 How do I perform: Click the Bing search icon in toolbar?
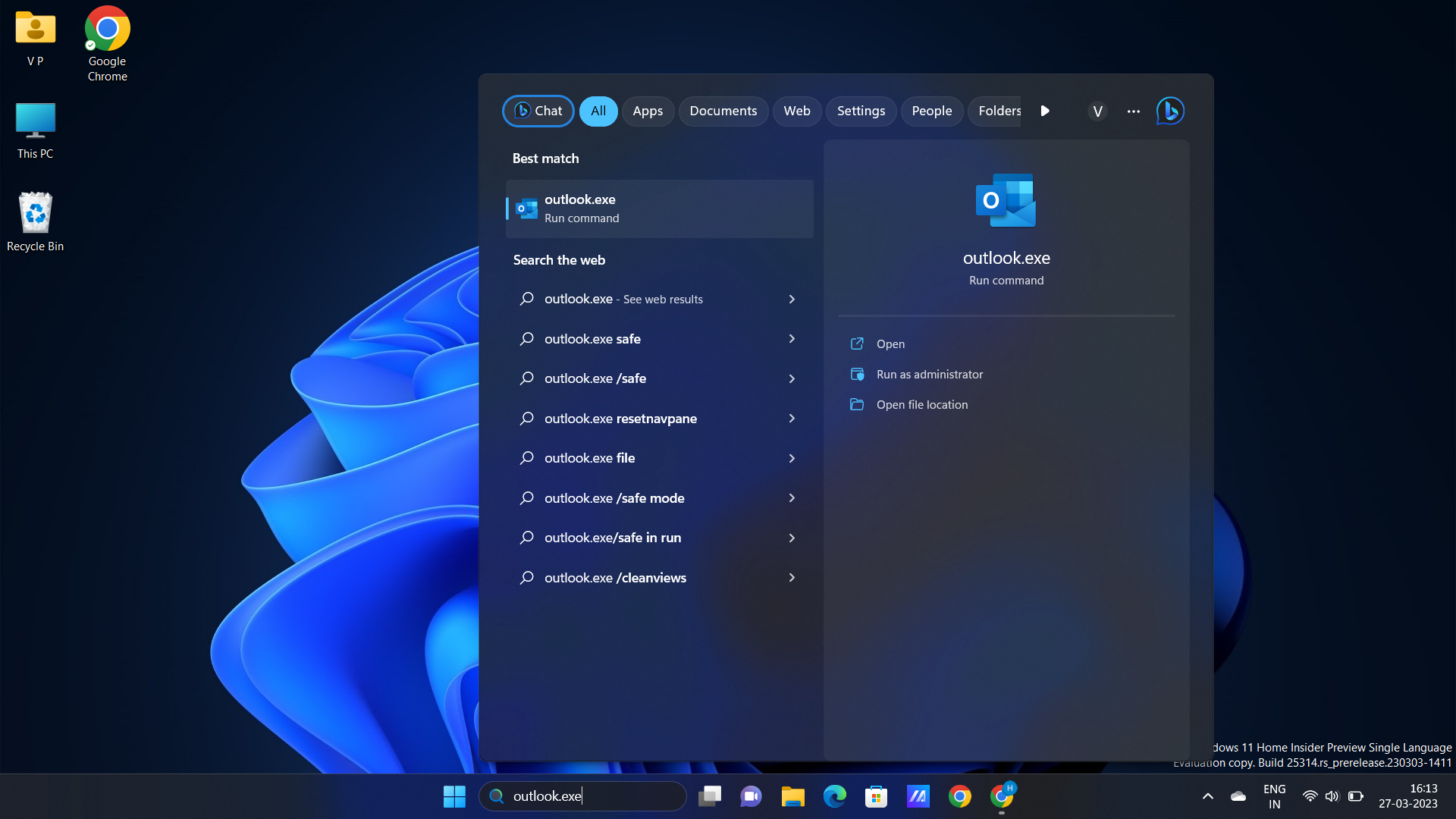point(1169,110)
